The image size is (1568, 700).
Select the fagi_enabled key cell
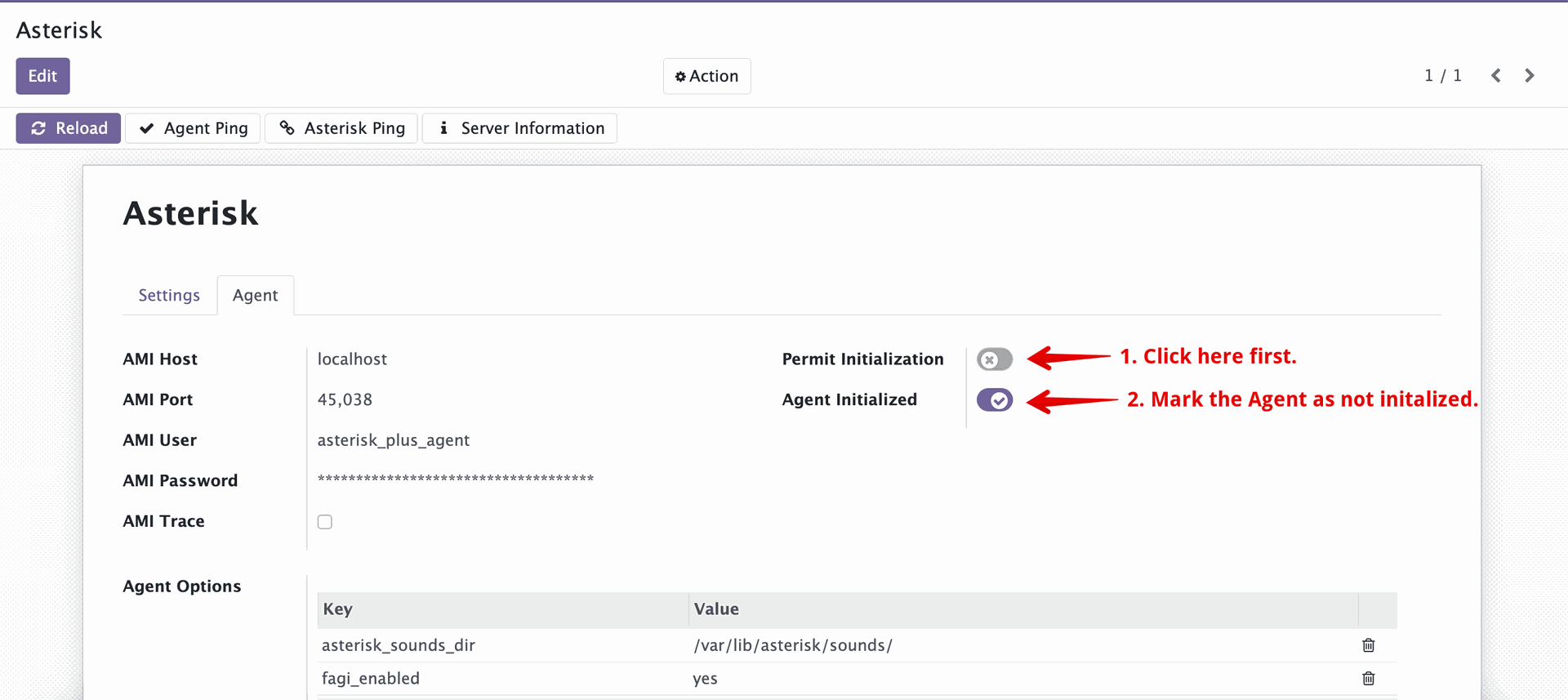pos(503,679)
